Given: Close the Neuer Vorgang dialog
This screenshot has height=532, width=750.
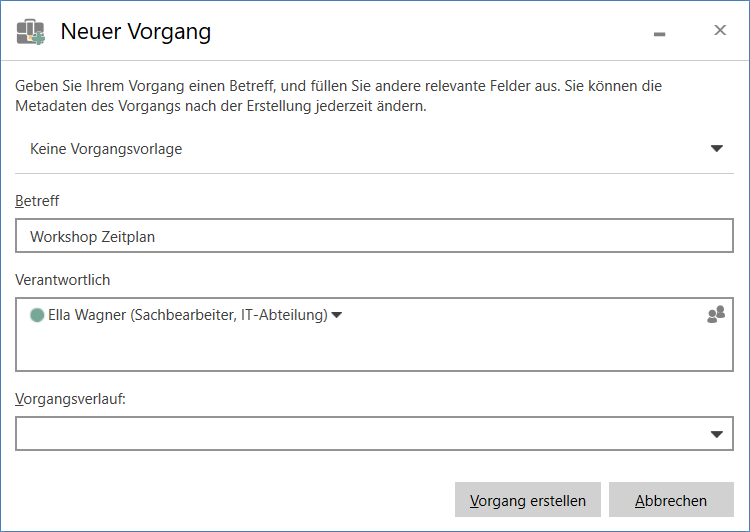Looking at the screenshot, I should point(720,30).
